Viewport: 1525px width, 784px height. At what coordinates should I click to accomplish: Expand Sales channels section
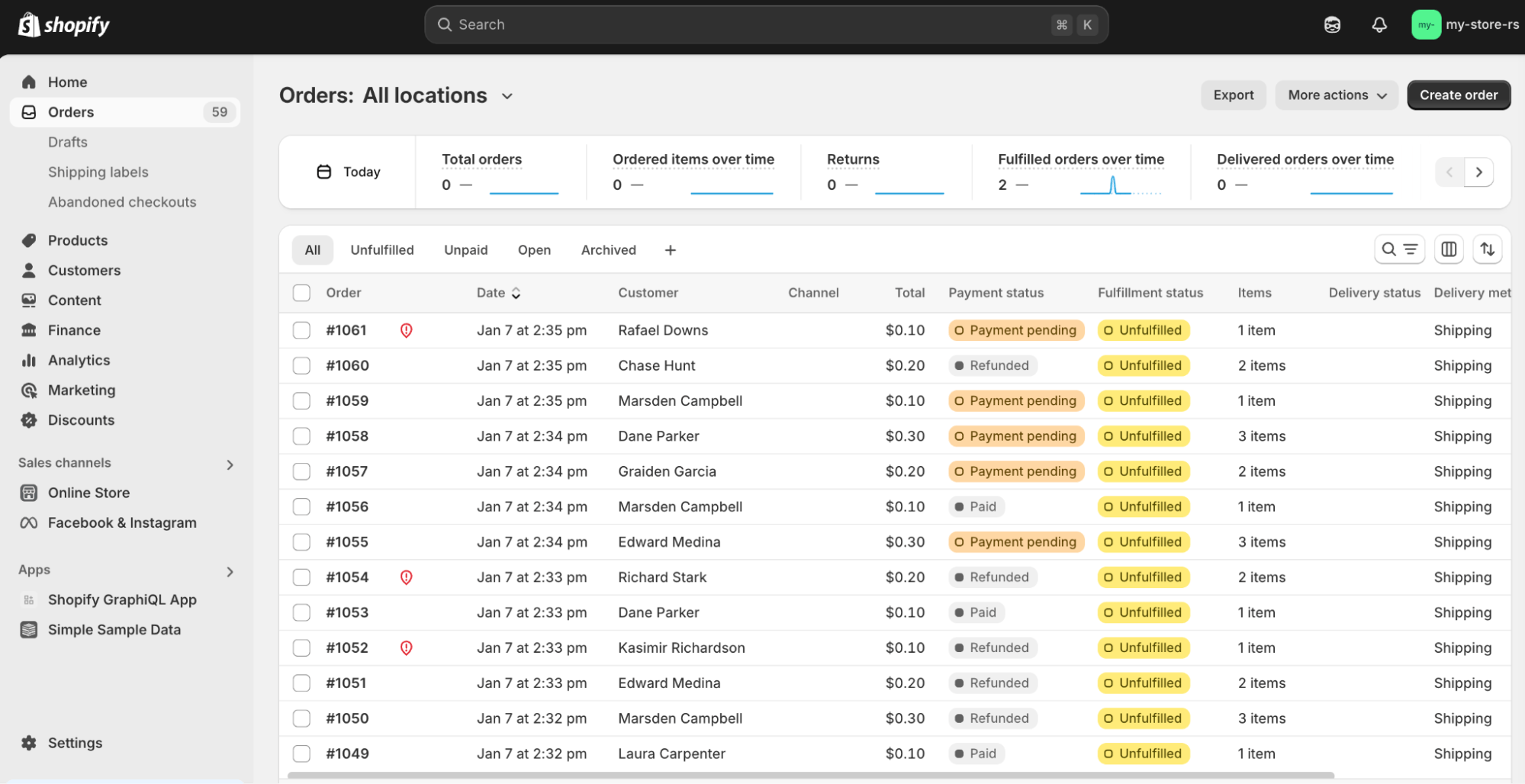[x=230, y=464]
